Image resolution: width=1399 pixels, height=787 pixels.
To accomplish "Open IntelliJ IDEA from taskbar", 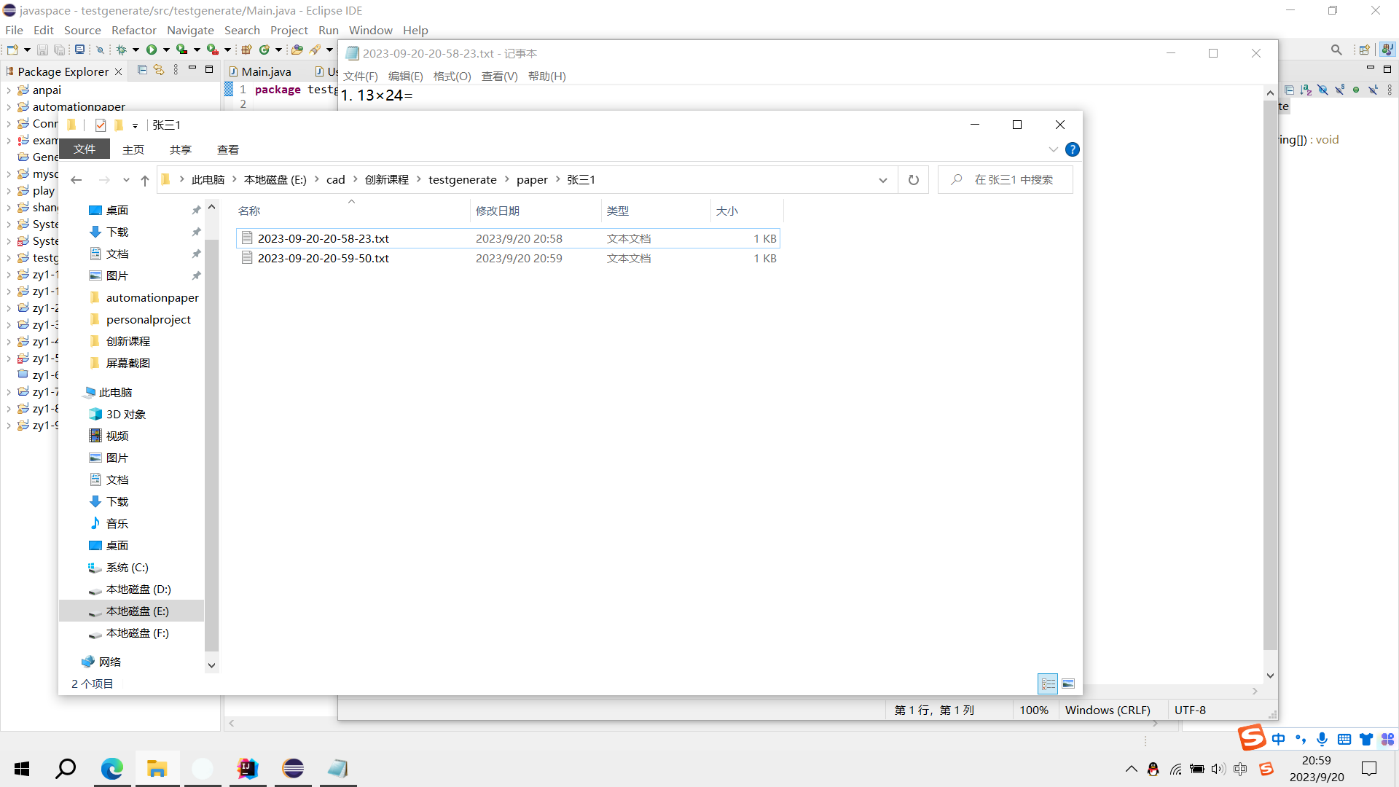I will 247,768.
